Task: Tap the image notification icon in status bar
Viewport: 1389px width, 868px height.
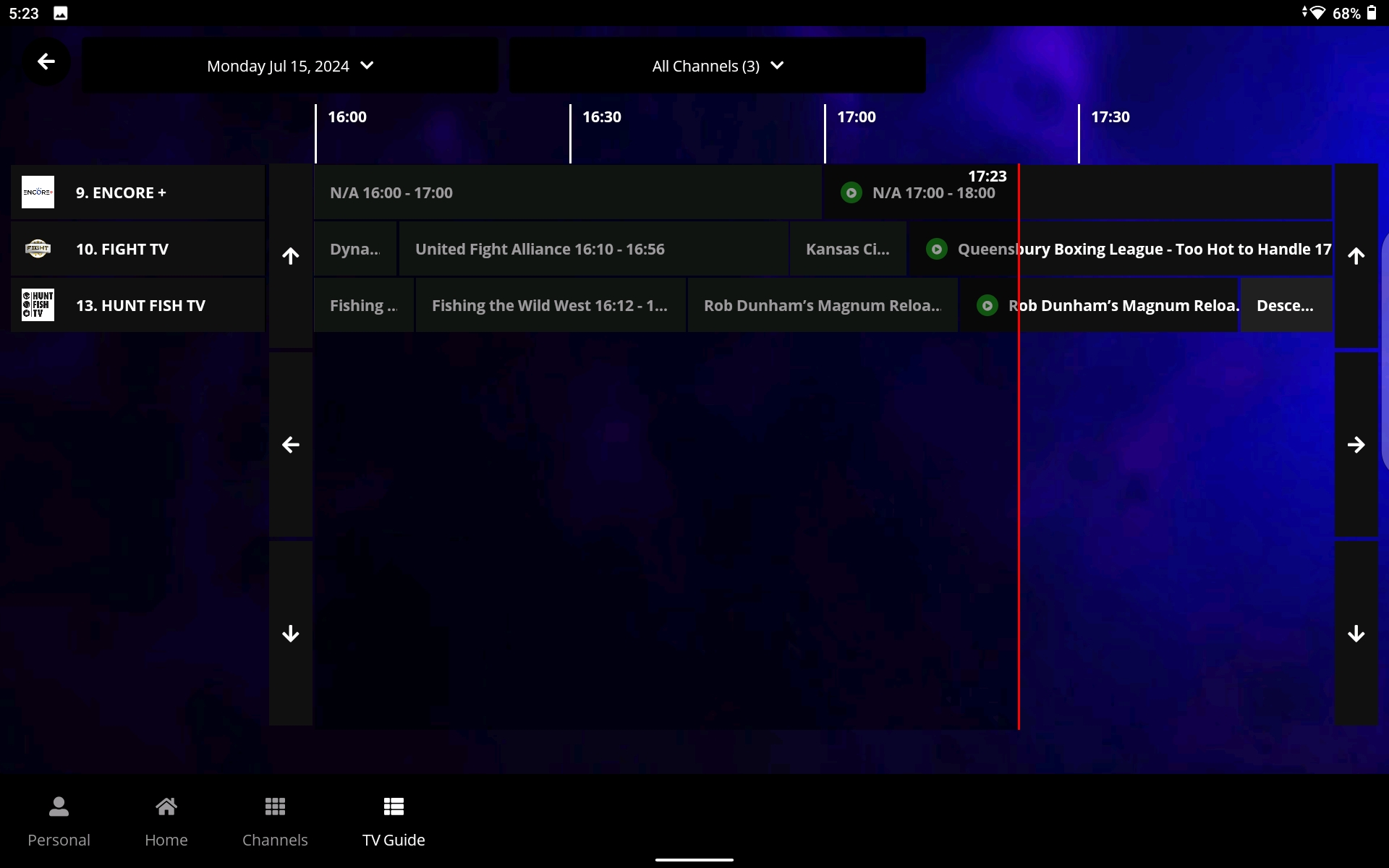Action: [x=61, y=13]
